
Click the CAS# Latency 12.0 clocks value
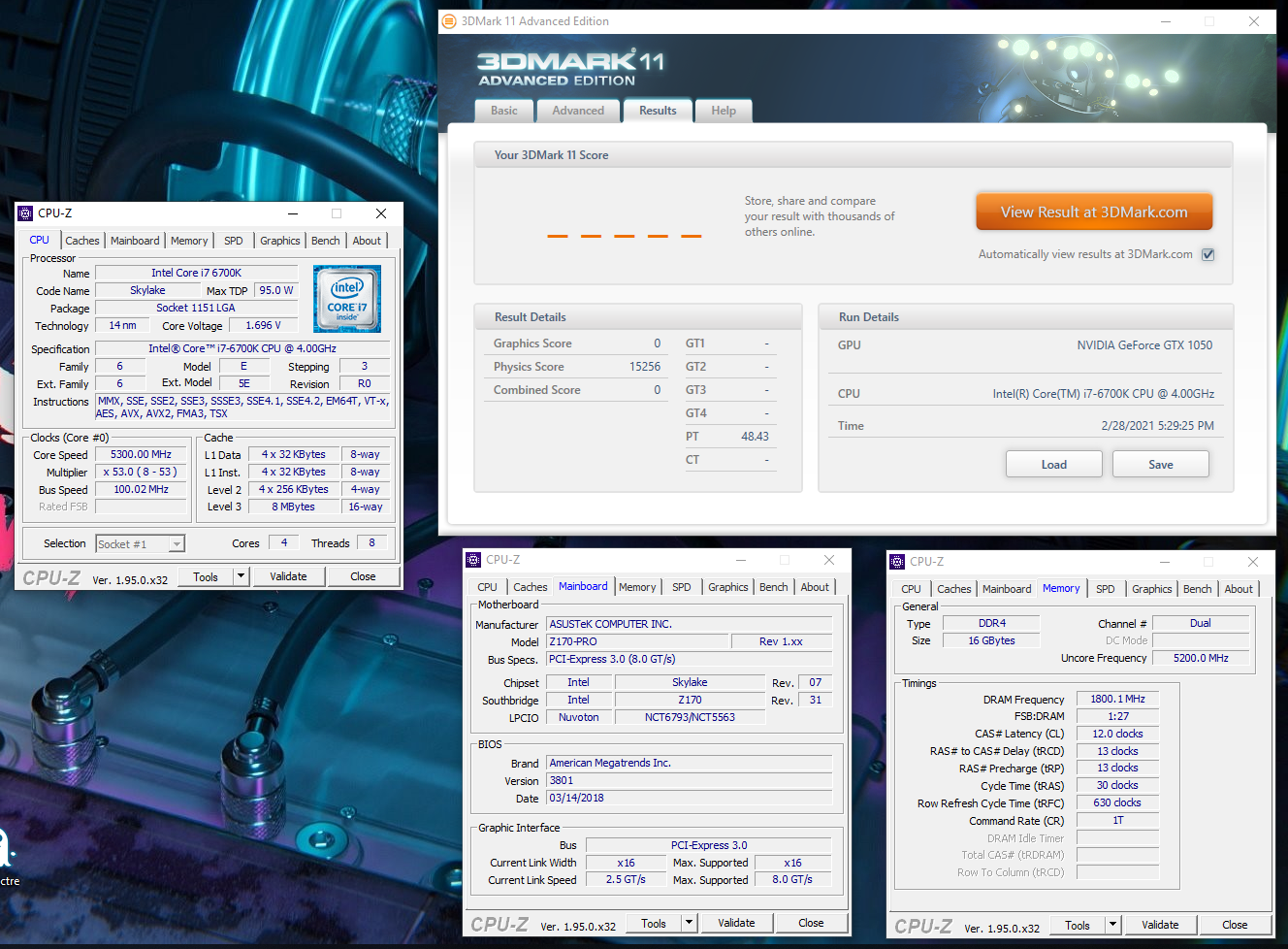[x=1117, y=734]
